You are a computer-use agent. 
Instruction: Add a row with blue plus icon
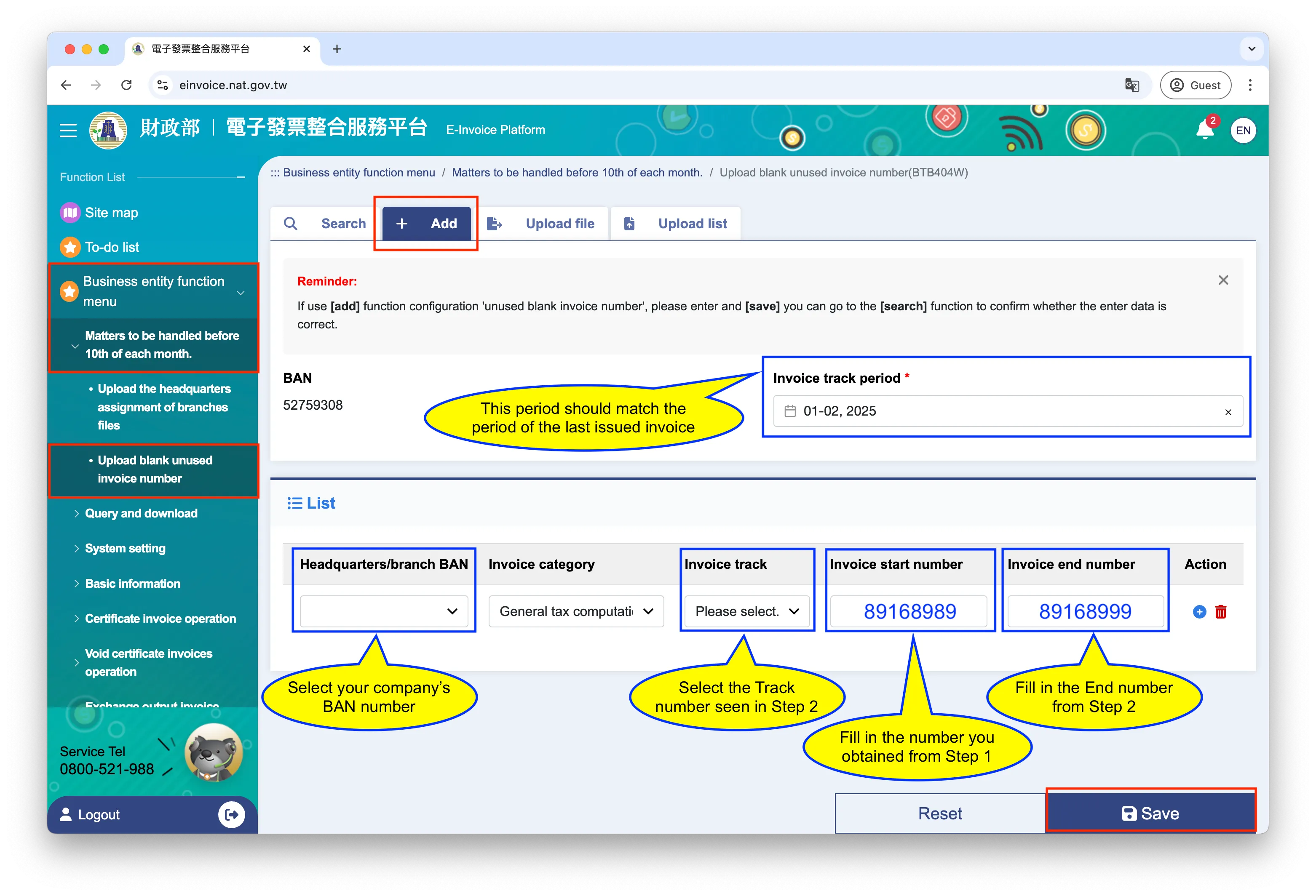coord(1199,612)
